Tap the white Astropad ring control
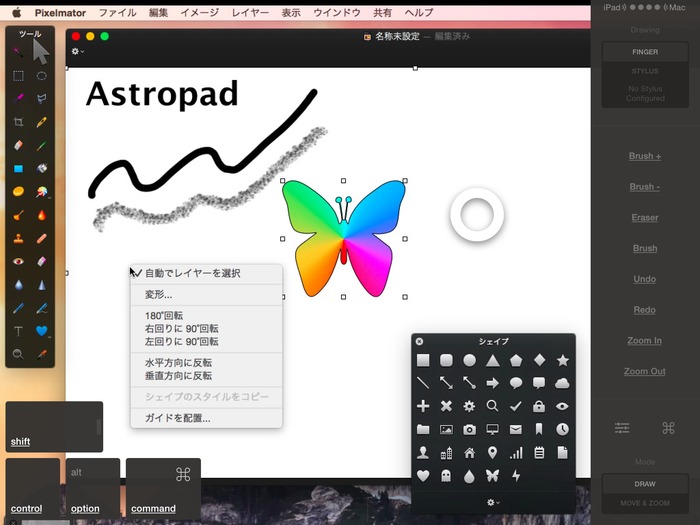Screen dimensions: 700x525 [477, 214]
